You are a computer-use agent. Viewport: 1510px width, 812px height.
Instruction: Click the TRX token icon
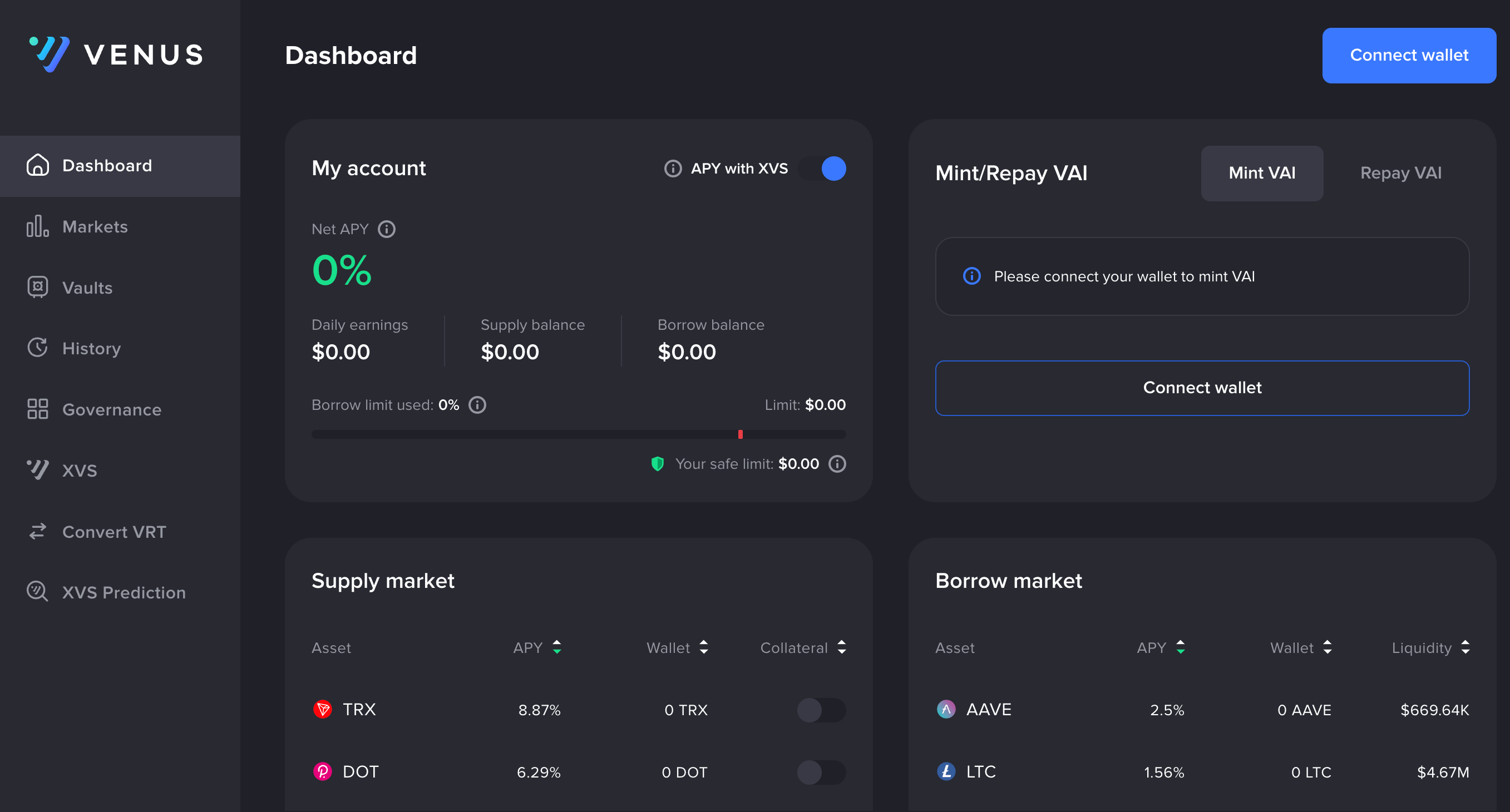click(x=322, y=710)
